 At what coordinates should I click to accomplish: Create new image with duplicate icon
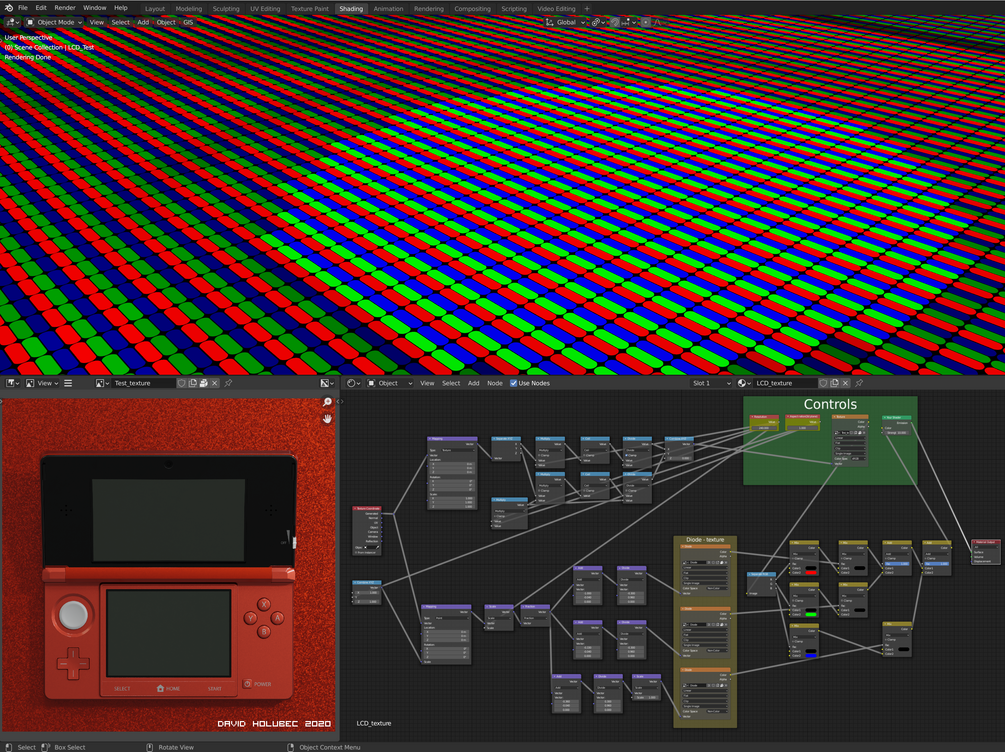click(192, 383)
